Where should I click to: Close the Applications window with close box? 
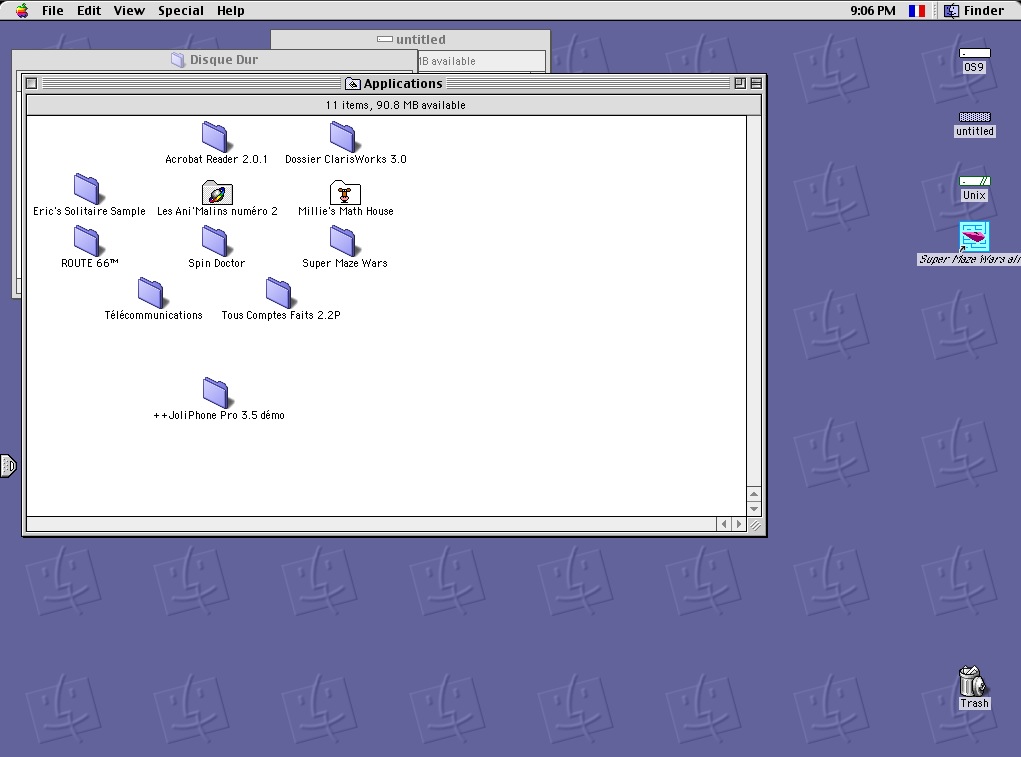[31, 83]
